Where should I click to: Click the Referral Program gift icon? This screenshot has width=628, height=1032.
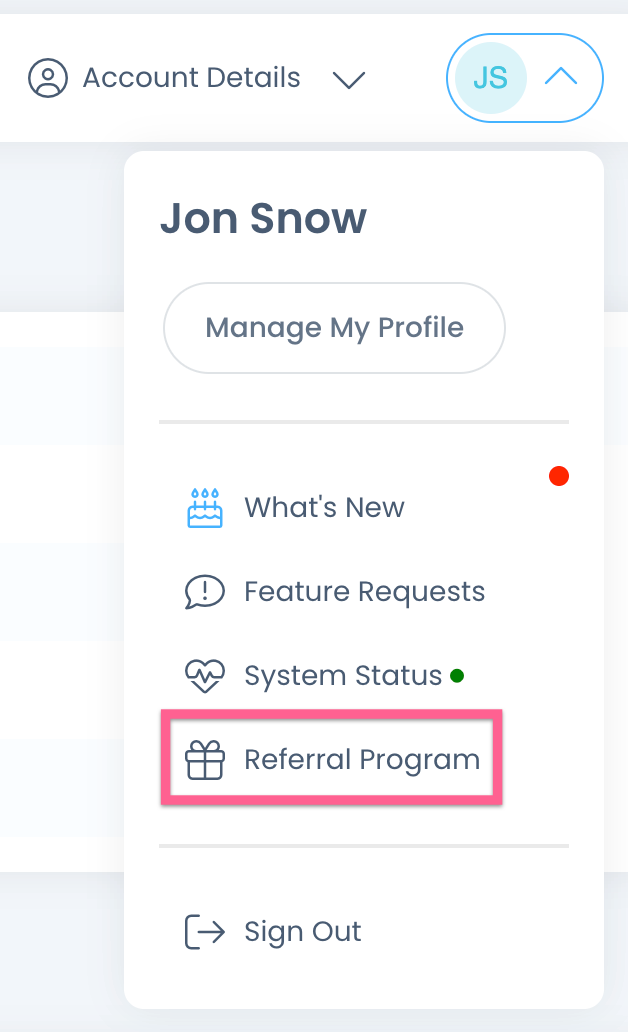pos(205,760)
